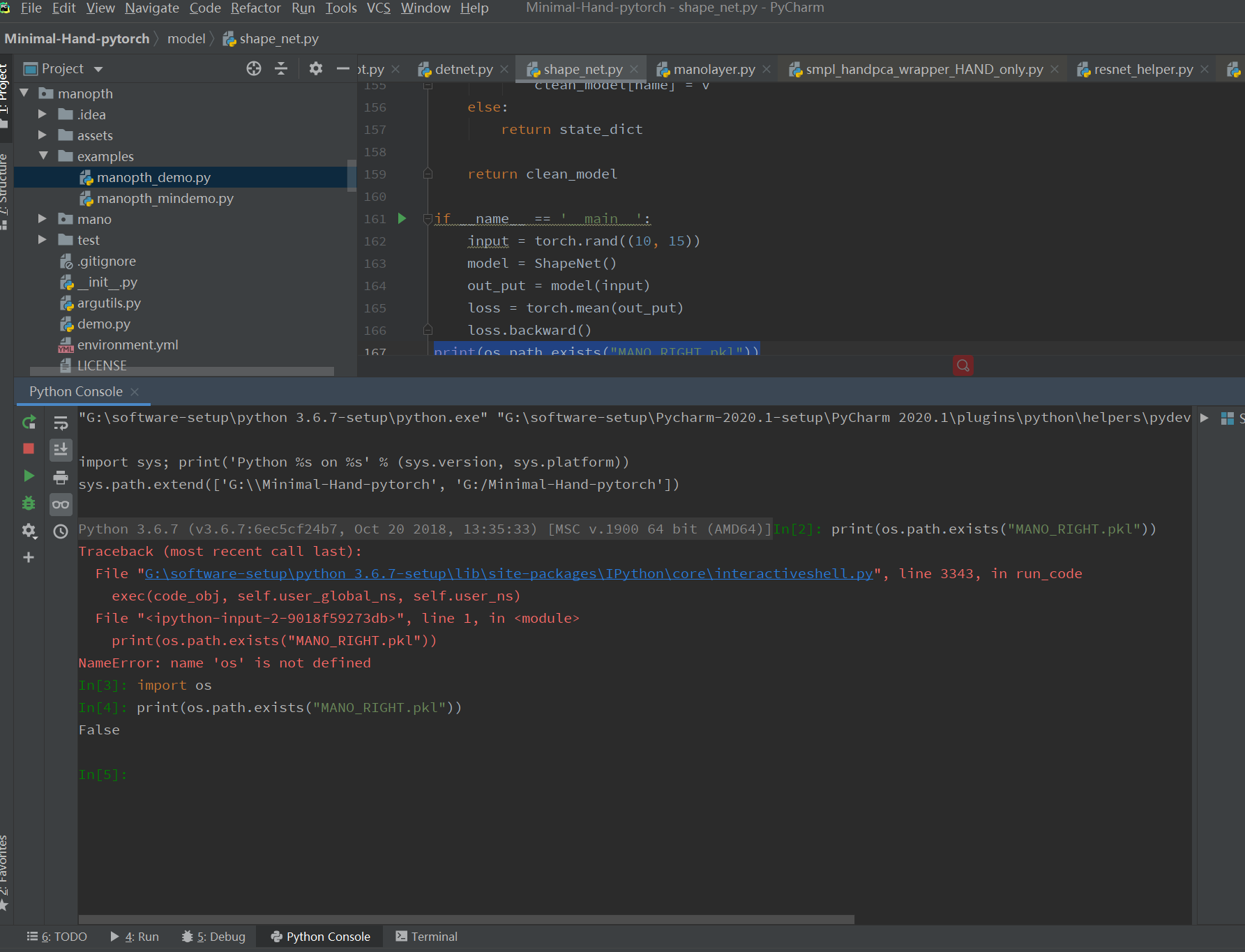Collapse manopth root folder
Viewport: 1245px width, 952px height.
(24, 93)
